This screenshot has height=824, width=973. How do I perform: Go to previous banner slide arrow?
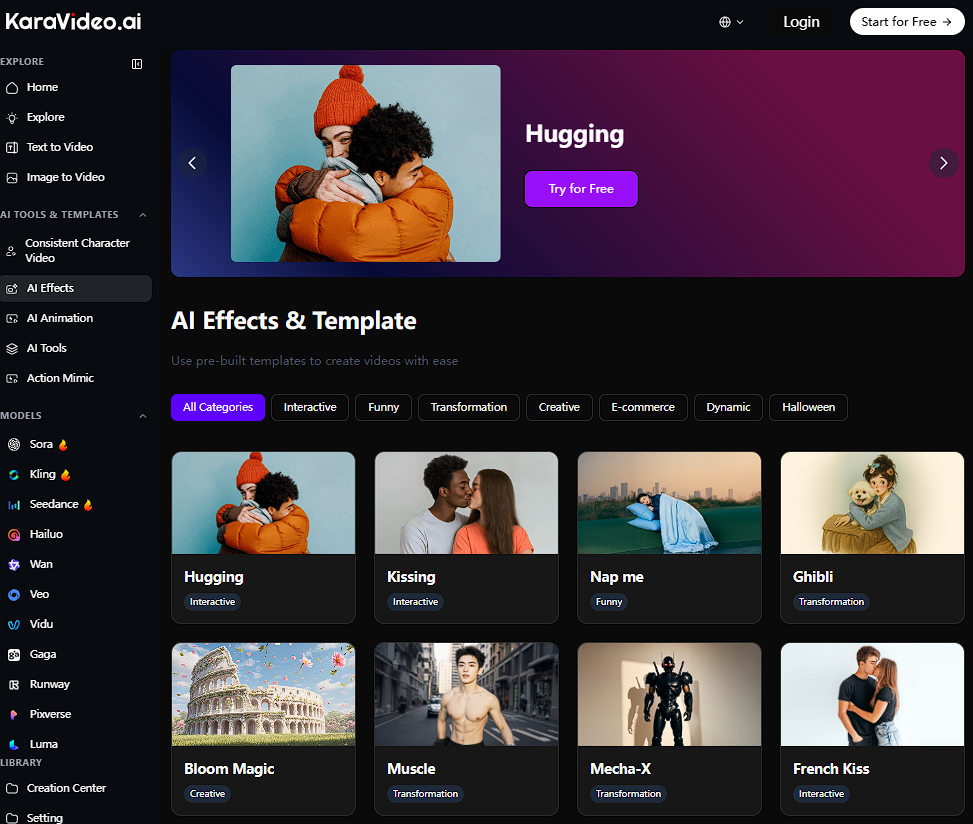pos(193,163)
